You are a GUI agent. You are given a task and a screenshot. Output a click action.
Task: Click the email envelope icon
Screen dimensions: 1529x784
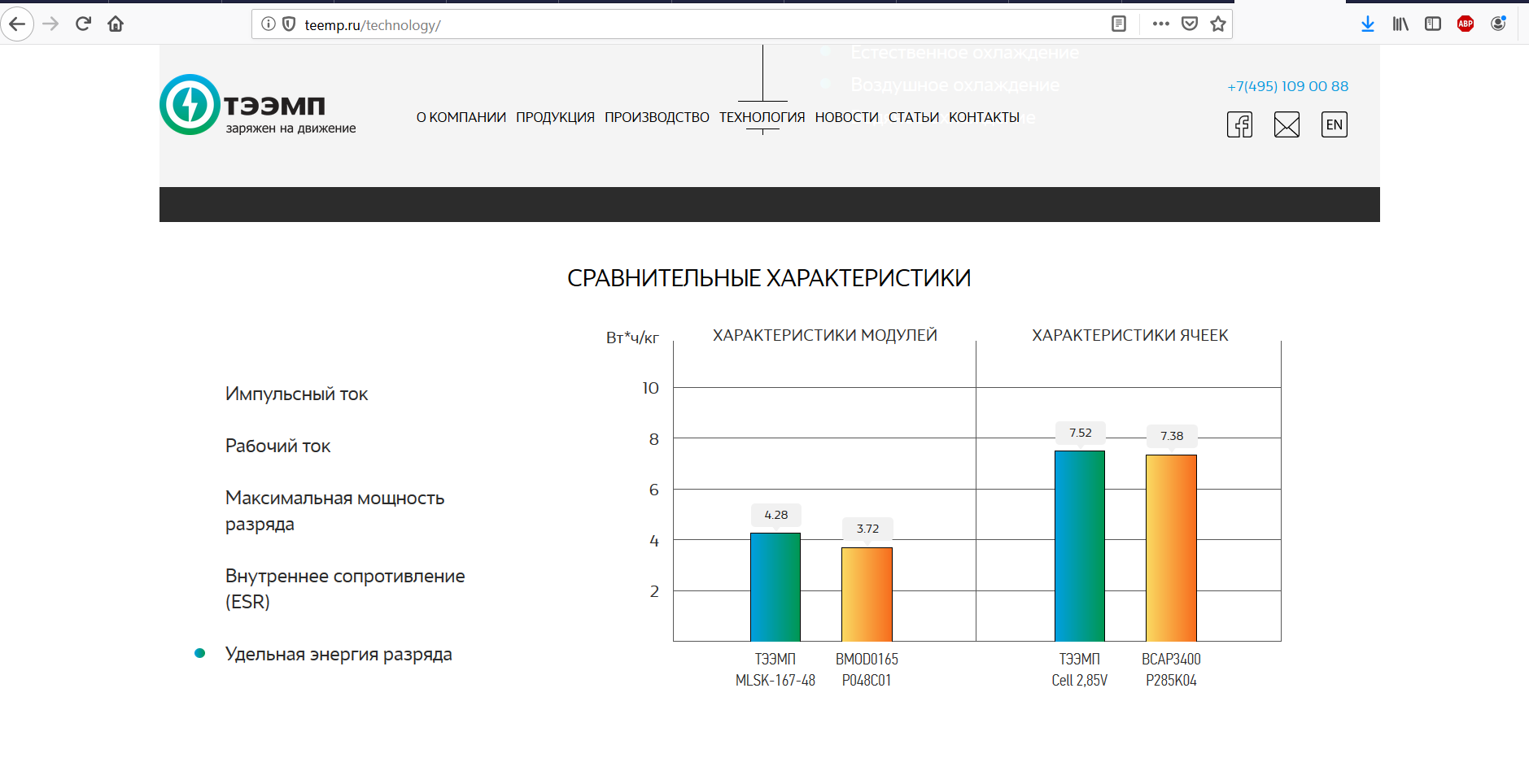(1287, 124)
